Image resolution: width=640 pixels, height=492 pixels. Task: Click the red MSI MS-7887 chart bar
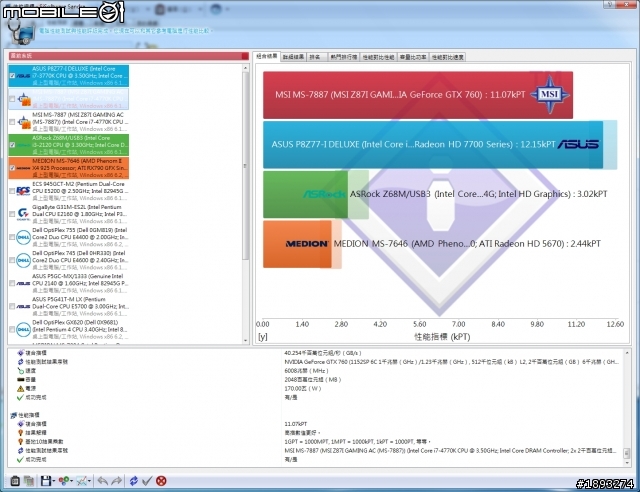pyautogui.click(x=418, y=95)
